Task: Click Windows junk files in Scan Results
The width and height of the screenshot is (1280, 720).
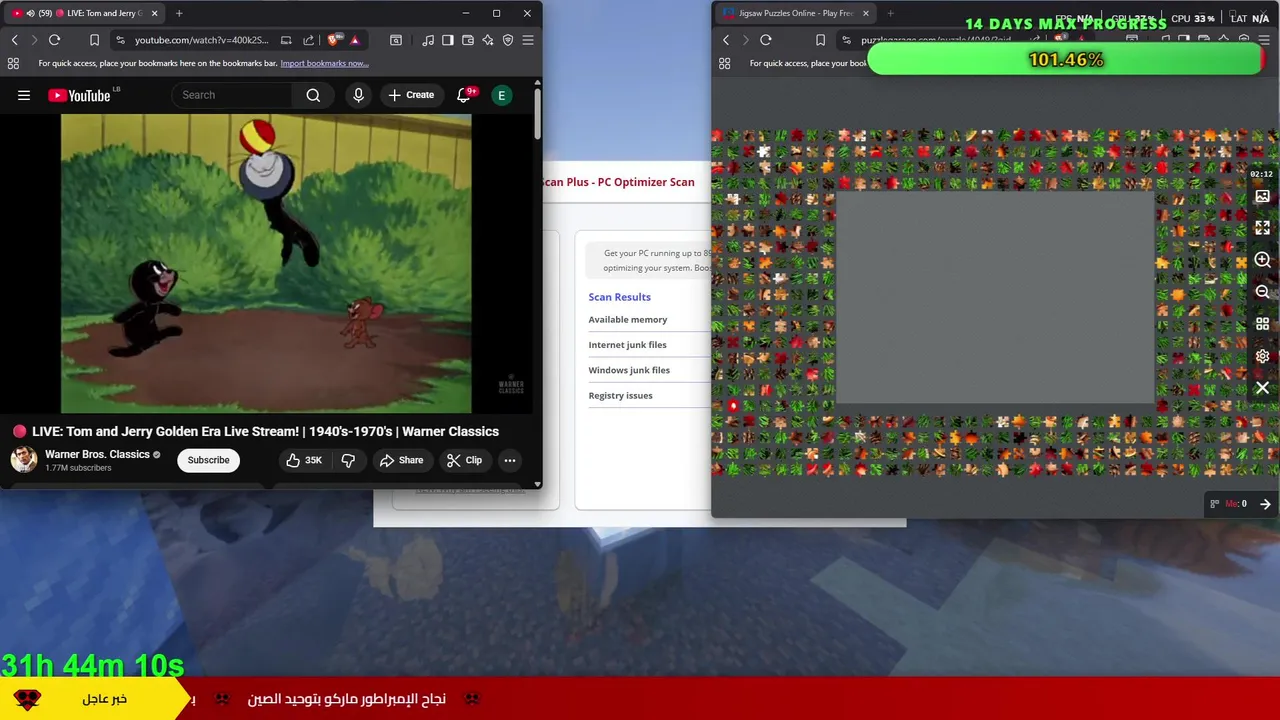Action: (x=629, y=370)
